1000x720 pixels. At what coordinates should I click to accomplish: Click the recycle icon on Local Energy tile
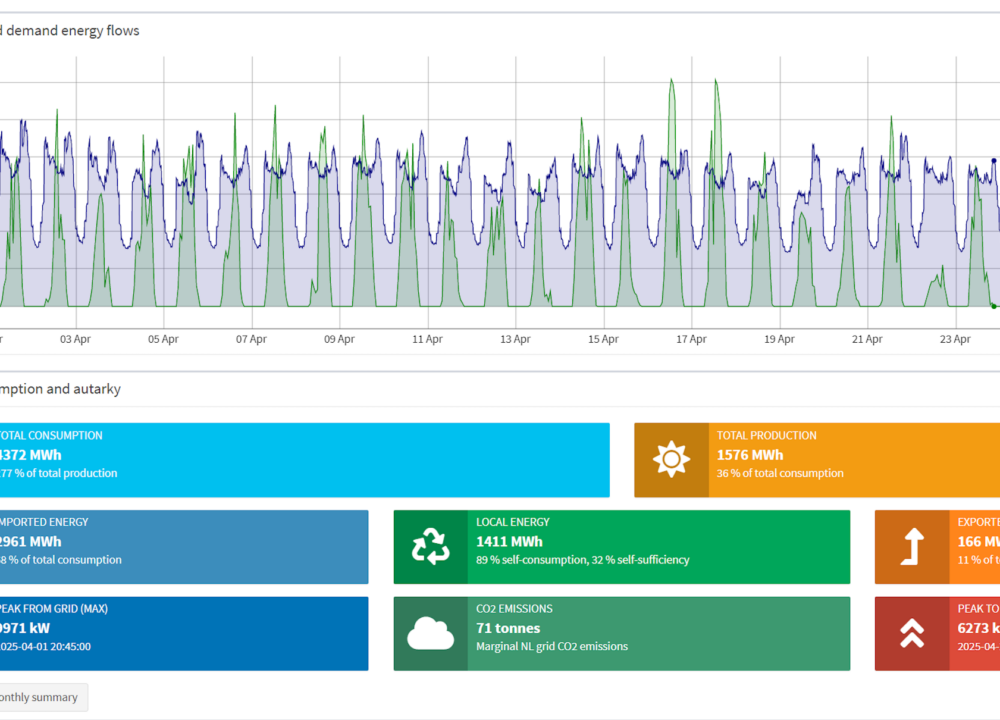(x=431, y=547)
